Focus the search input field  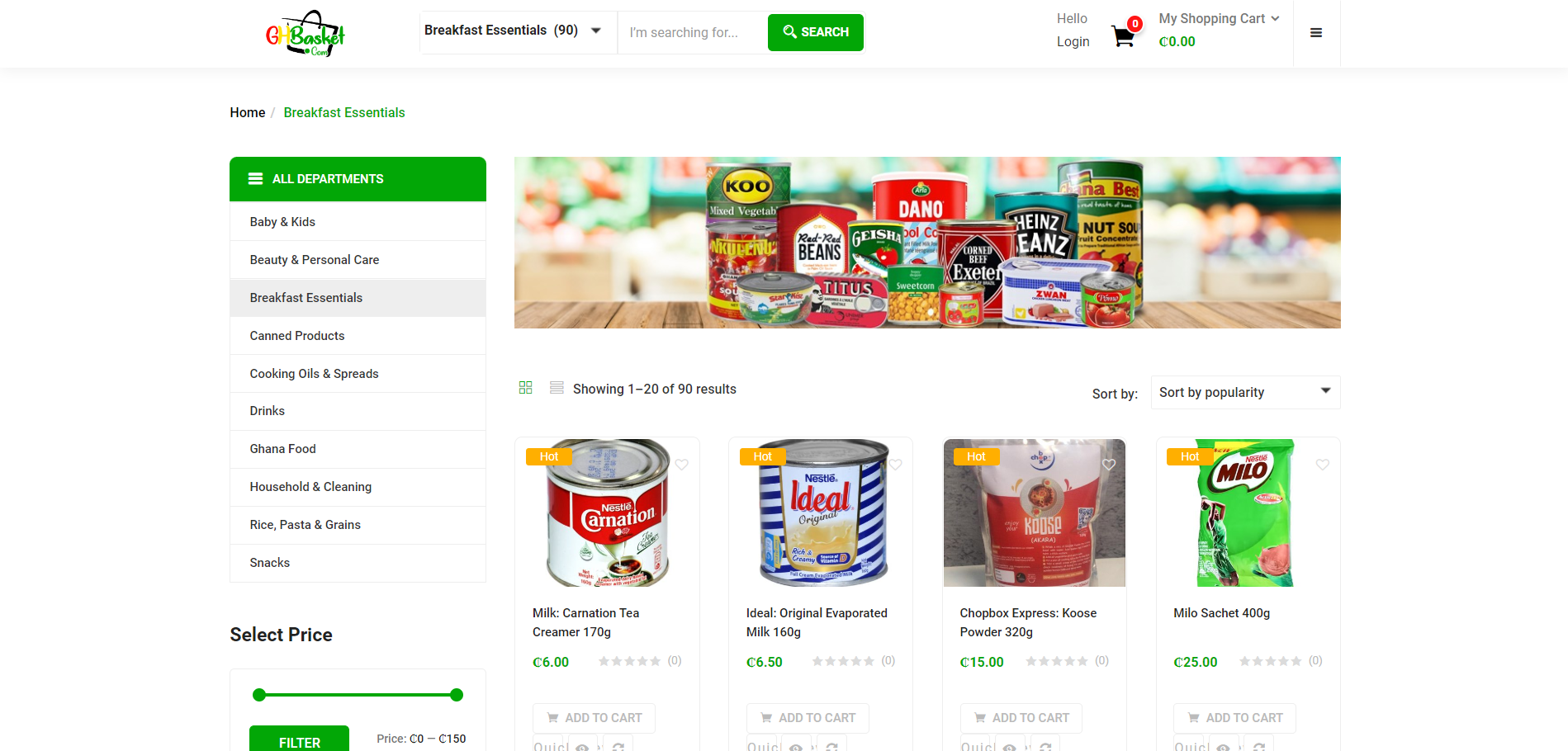[692, 32]
